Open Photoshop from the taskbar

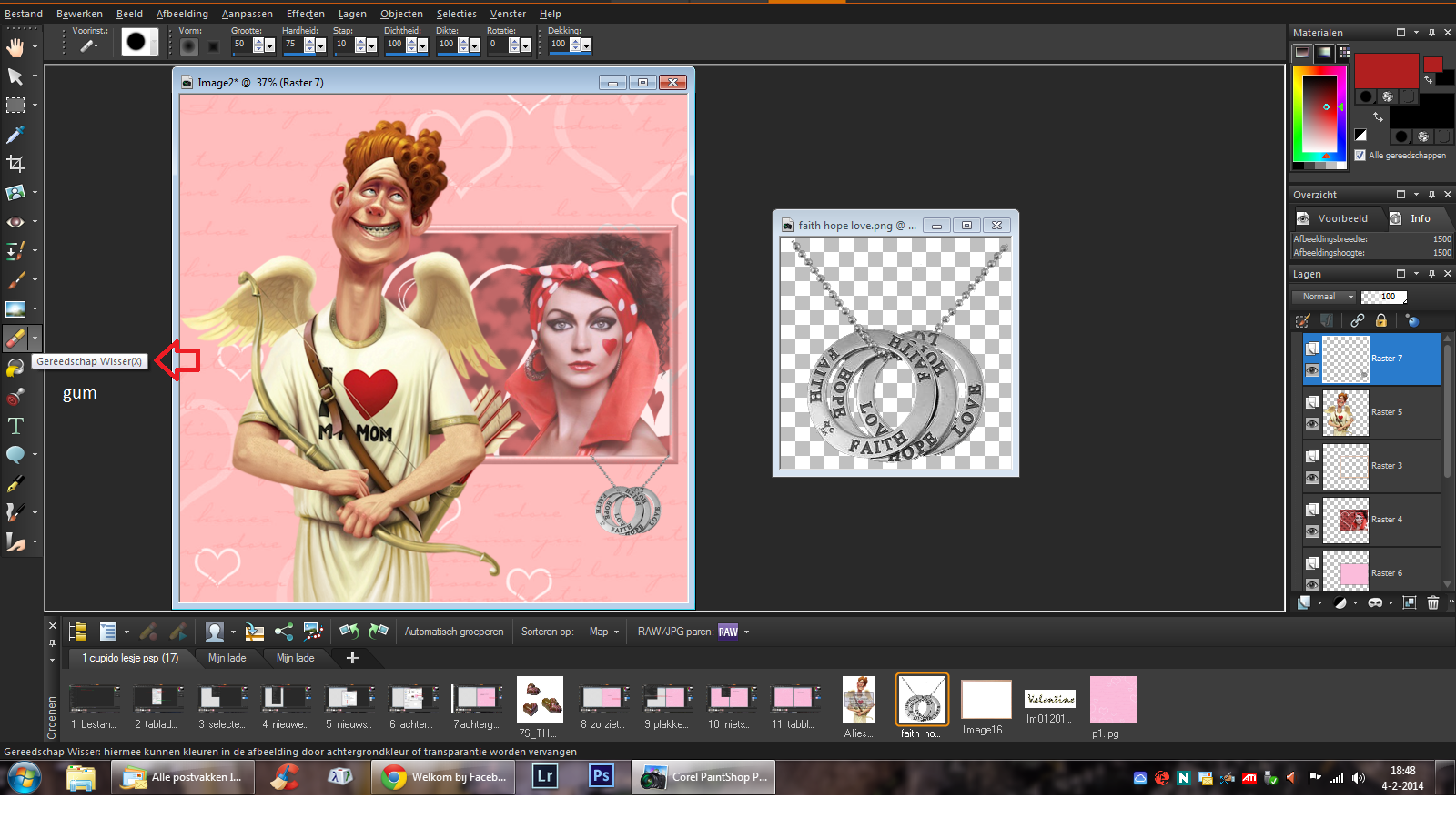(601, 777)
